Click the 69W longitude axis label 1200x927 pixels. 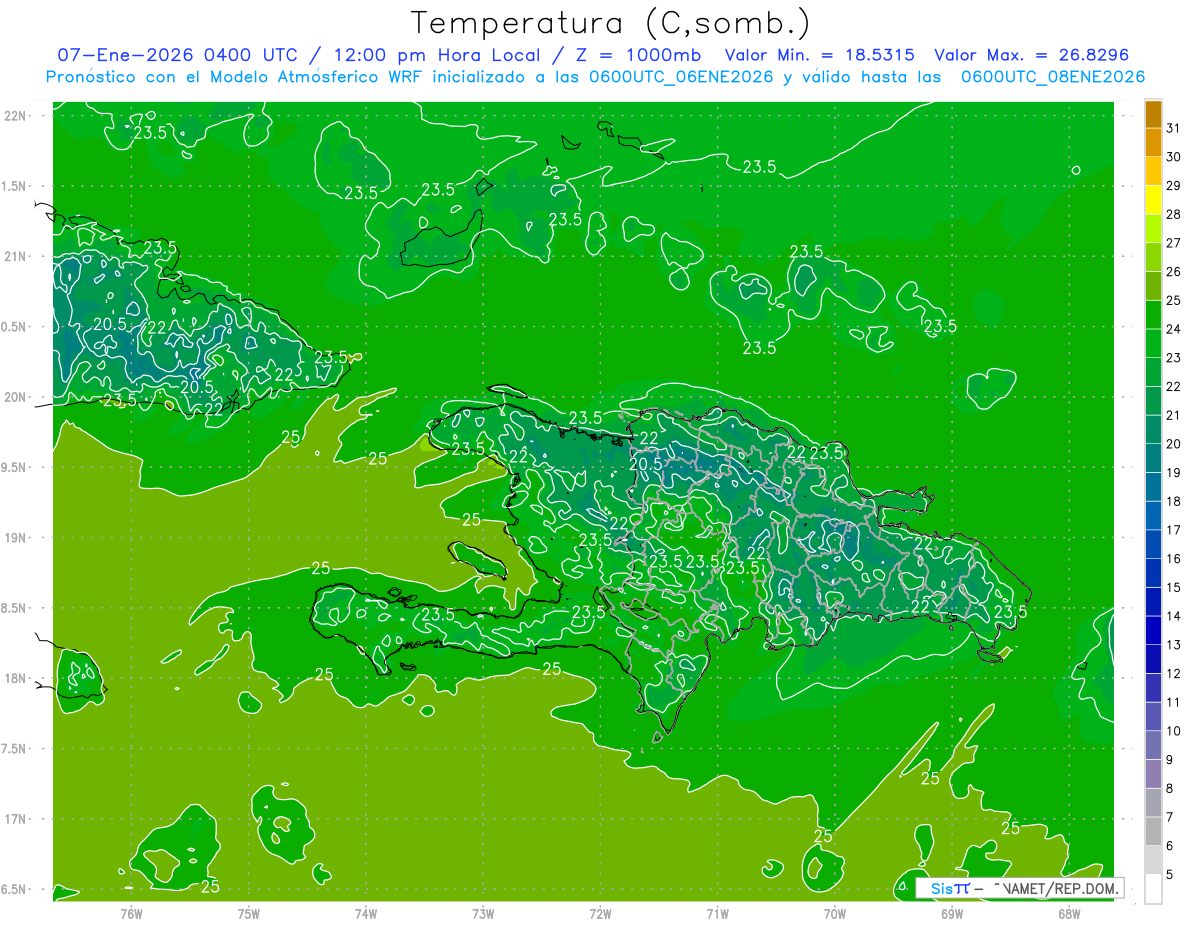point(952,913)
